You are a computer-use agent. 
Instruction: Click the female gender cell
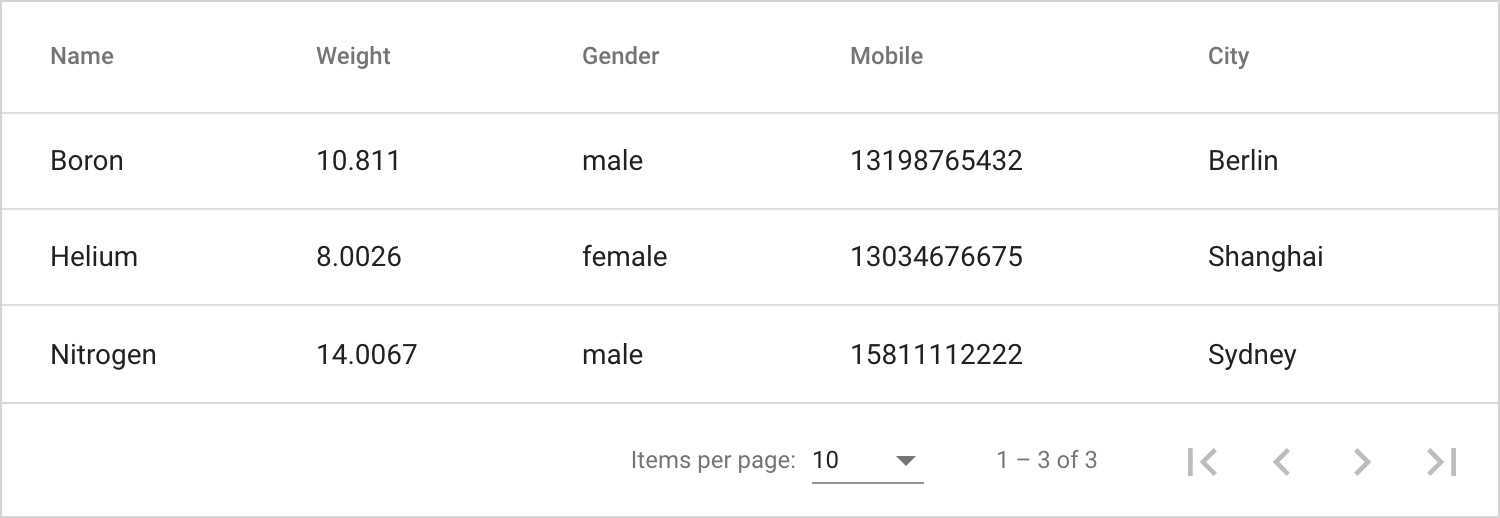(x=624, y=257)
